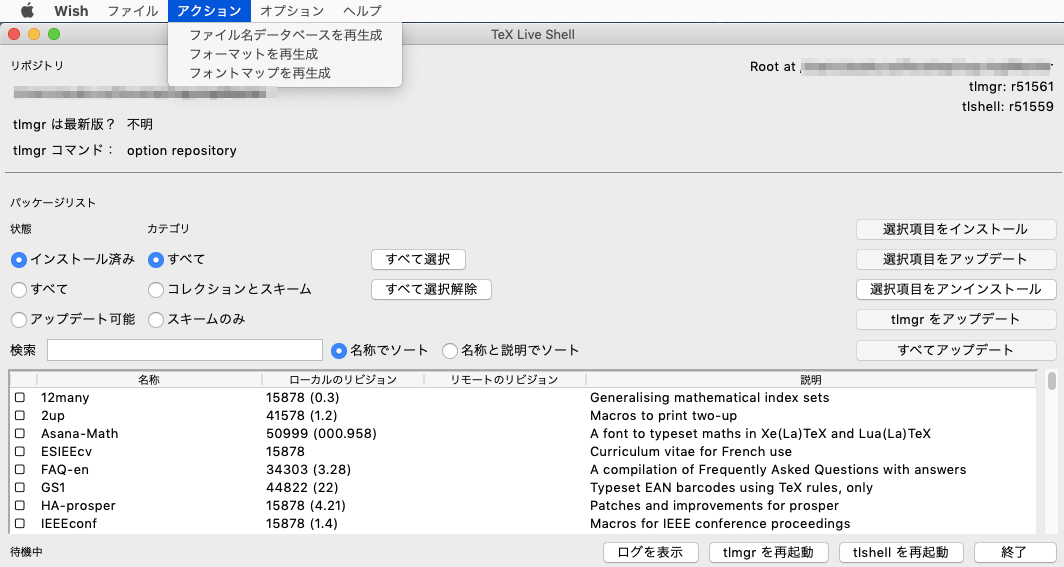Click tlmgr を再起動 button
This screenshot has height=567, width=1064.
pos(767,552)
